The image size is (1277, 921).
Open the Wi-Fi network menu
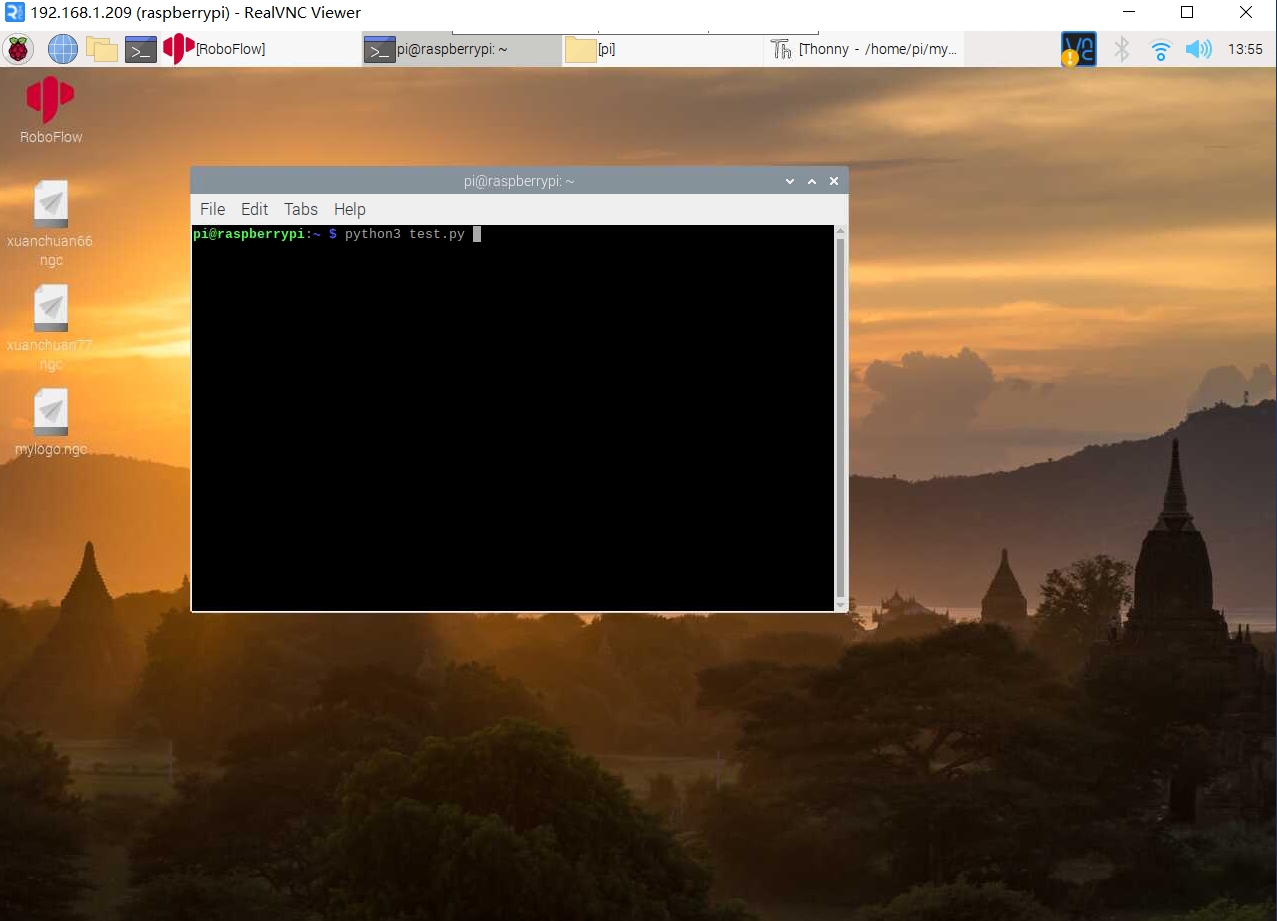click(1160, 49)
